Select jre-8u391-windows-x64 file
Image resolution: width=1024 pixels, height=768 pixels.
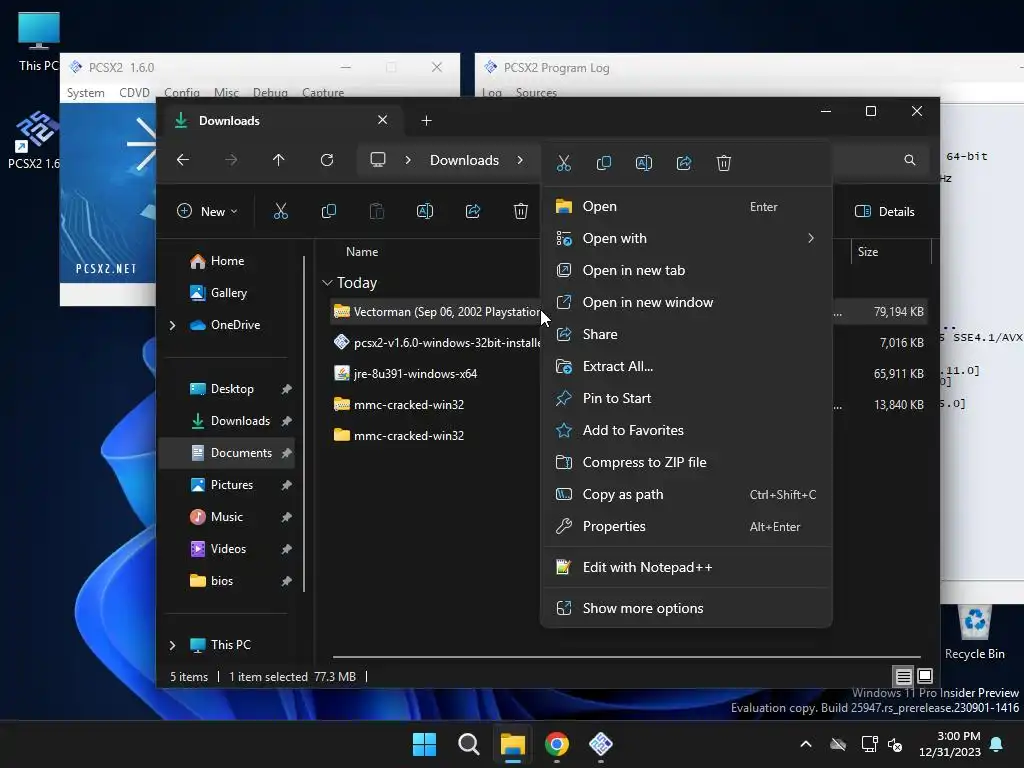tap(415, 374)
